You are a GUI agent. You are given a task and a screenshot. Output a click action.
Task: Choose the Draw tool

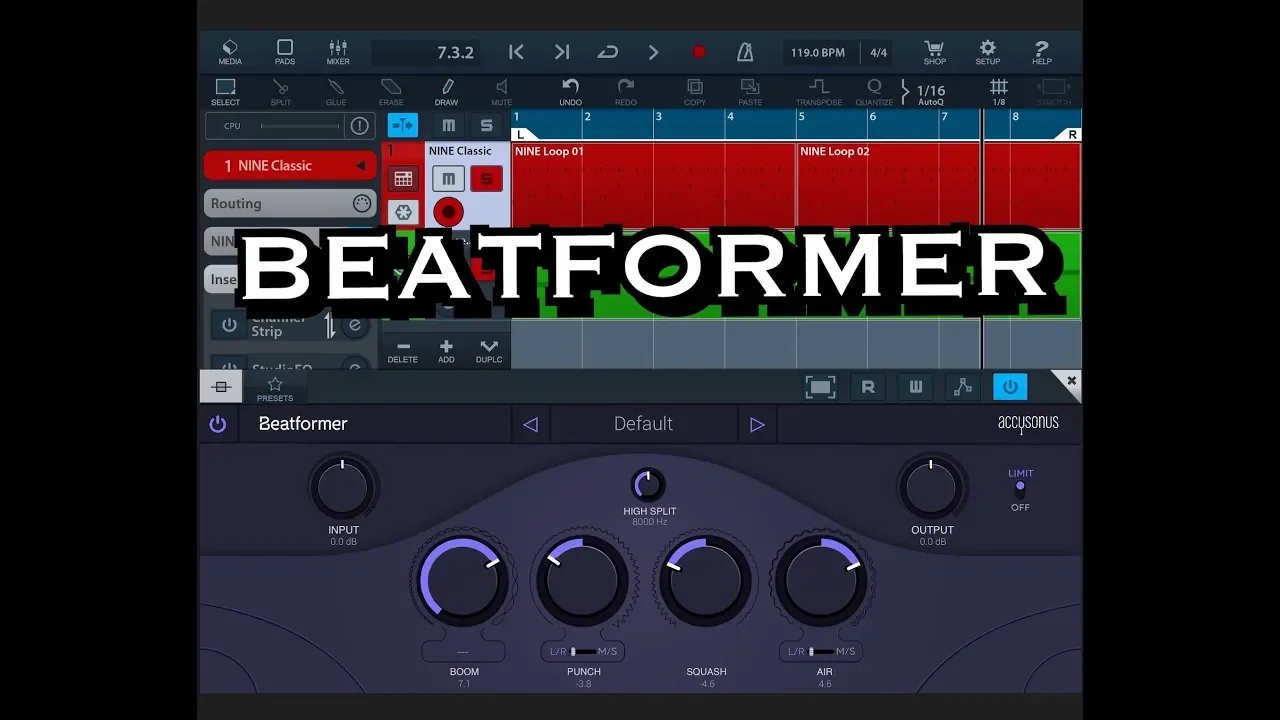pyautogui.click(x=446, y=92)
